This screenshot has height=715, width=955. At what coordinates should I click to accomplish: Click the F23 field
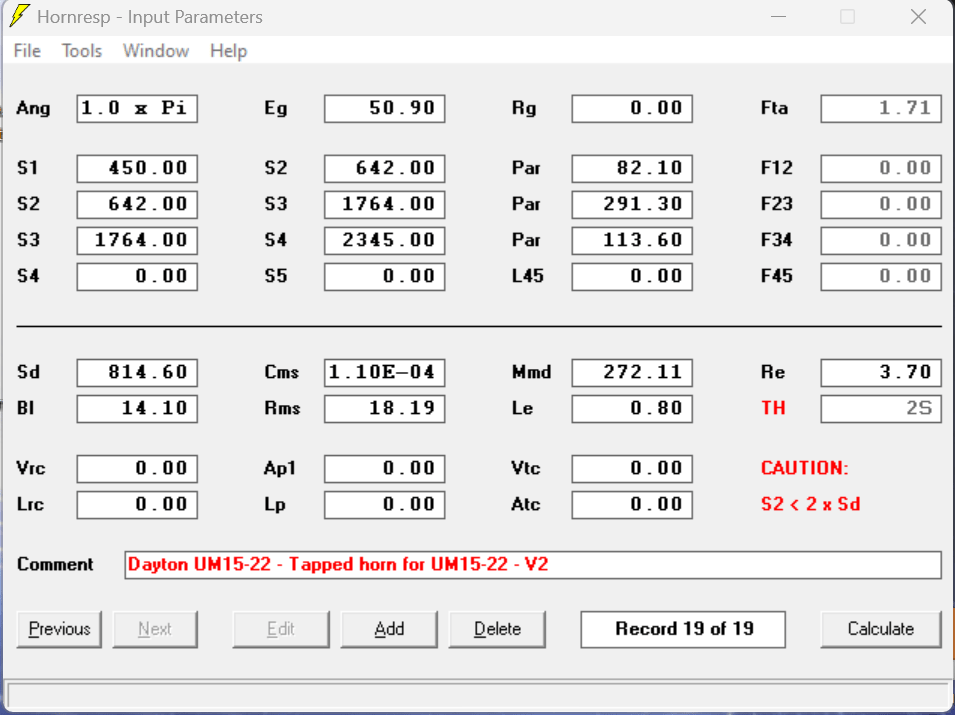pos(881,204)
